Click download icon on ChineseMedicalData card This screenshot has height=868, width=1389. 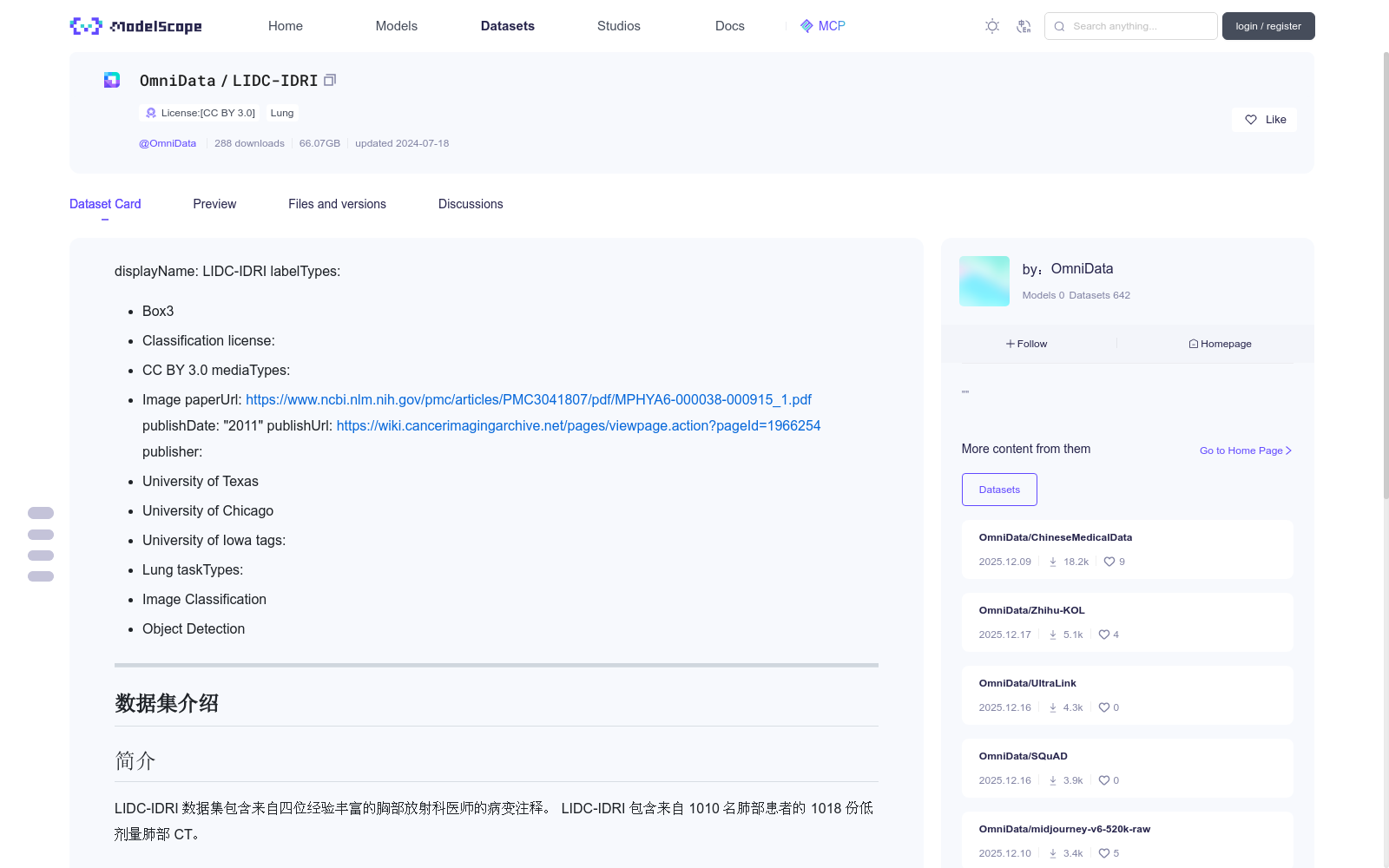click(1053, 562)
